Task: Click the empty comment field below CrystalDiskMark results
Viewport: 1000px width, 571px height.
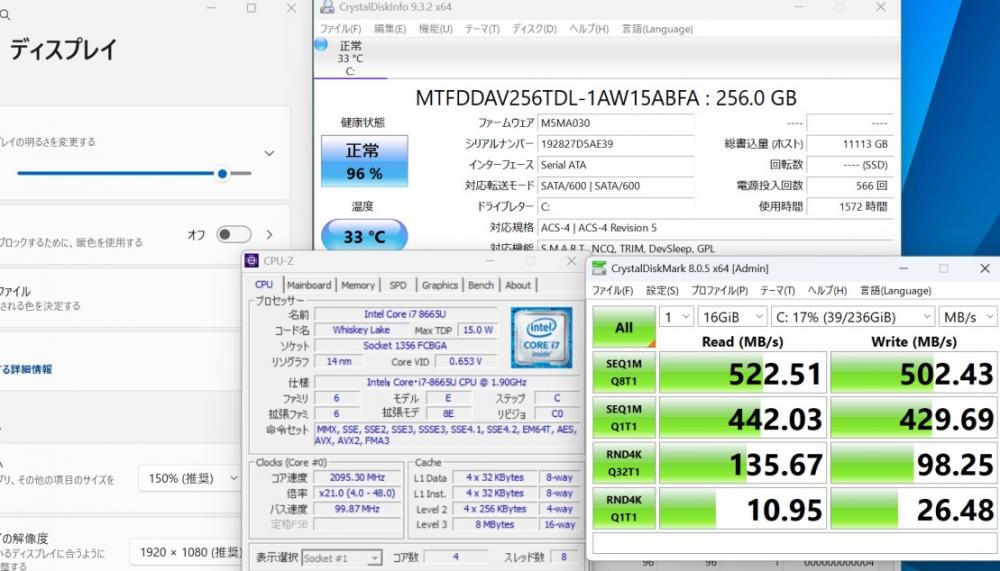Action: point(794,542)
